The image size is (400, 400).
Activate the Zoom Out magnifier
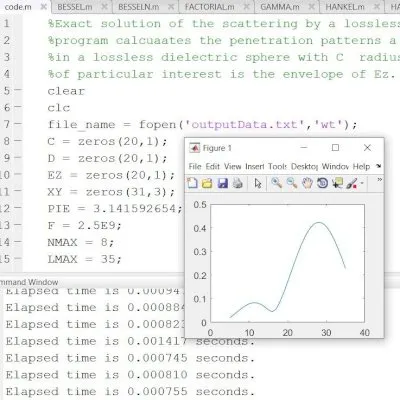coord(292,183)
